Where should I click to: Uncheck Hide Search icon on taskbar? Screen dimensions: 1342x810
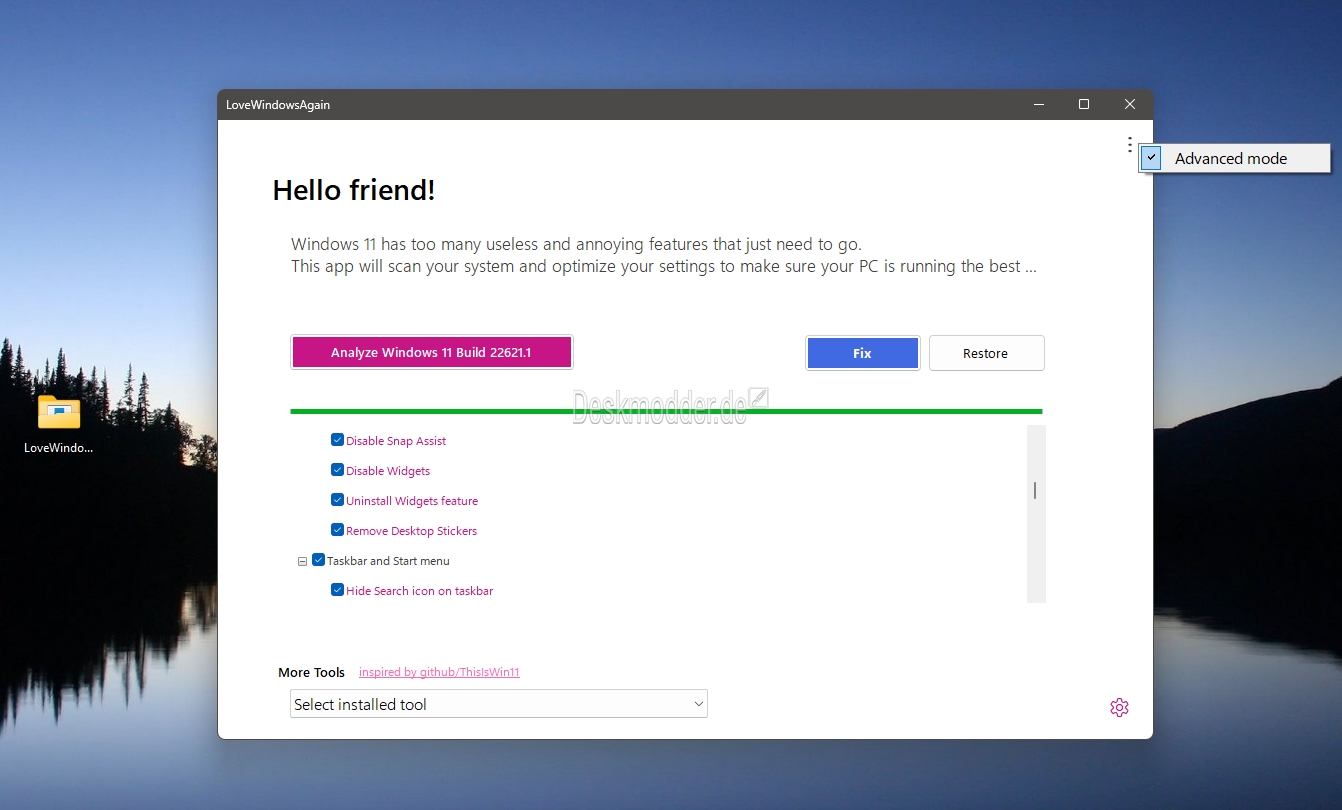pos(337,590)
